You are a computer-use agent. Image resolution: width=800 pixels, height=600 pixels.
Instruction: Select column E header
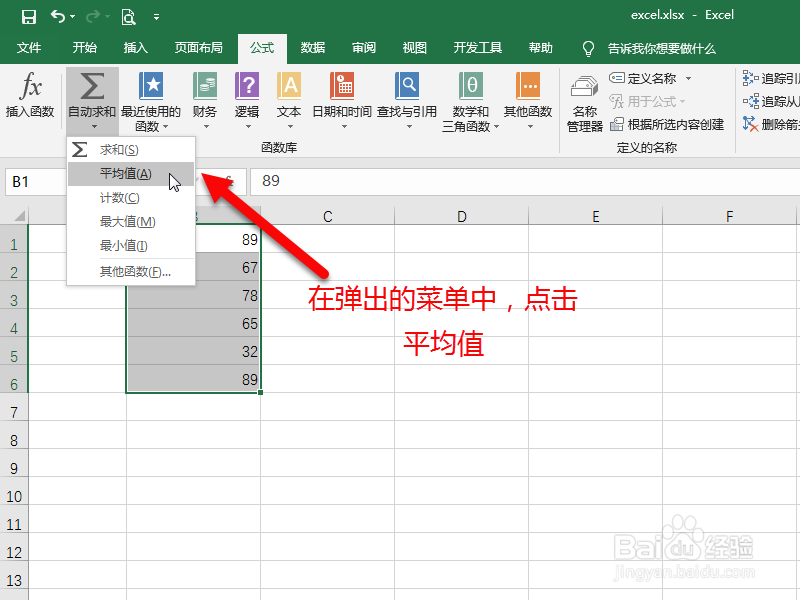click(595, 216)
